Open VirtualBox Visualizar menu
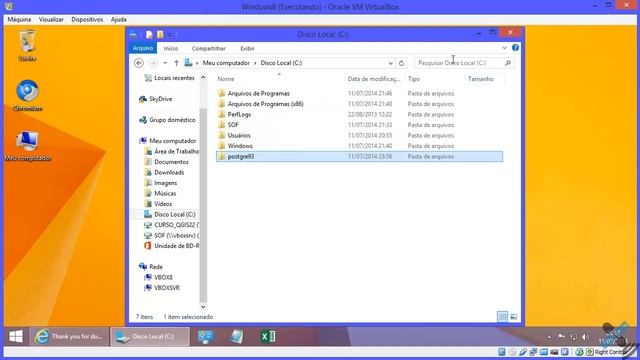The height and width of the screenshot is (360, 640). tap(51, 20)
